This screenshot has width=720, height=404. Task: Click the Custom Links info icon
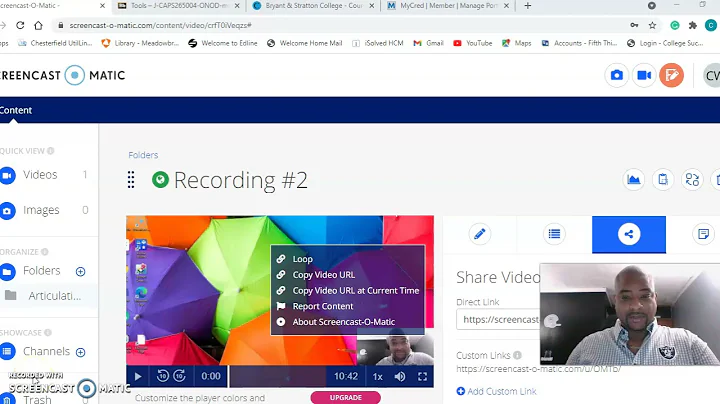[x=518, y=355]
